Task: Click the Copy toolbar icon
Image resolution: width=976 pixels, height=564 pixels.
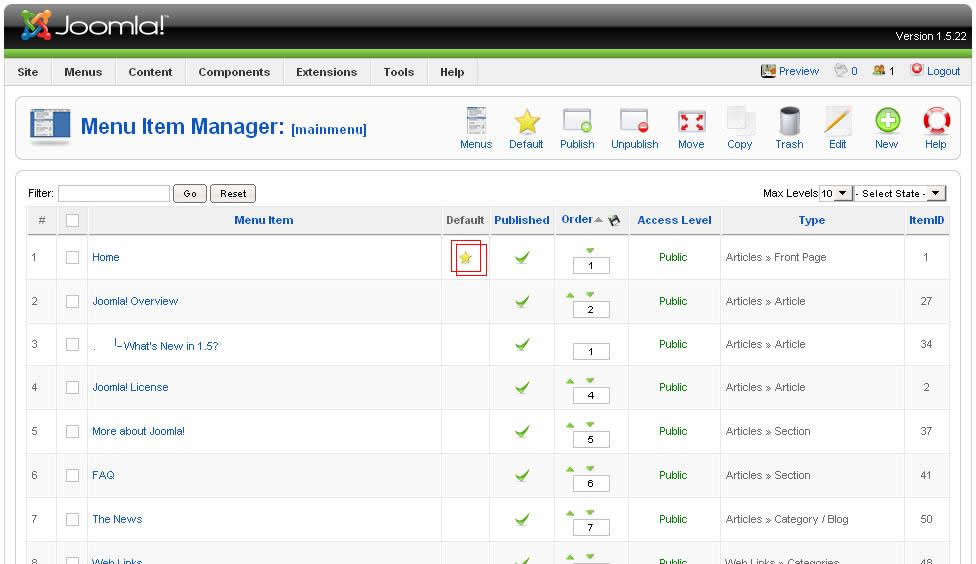Action: click(739, 129)
